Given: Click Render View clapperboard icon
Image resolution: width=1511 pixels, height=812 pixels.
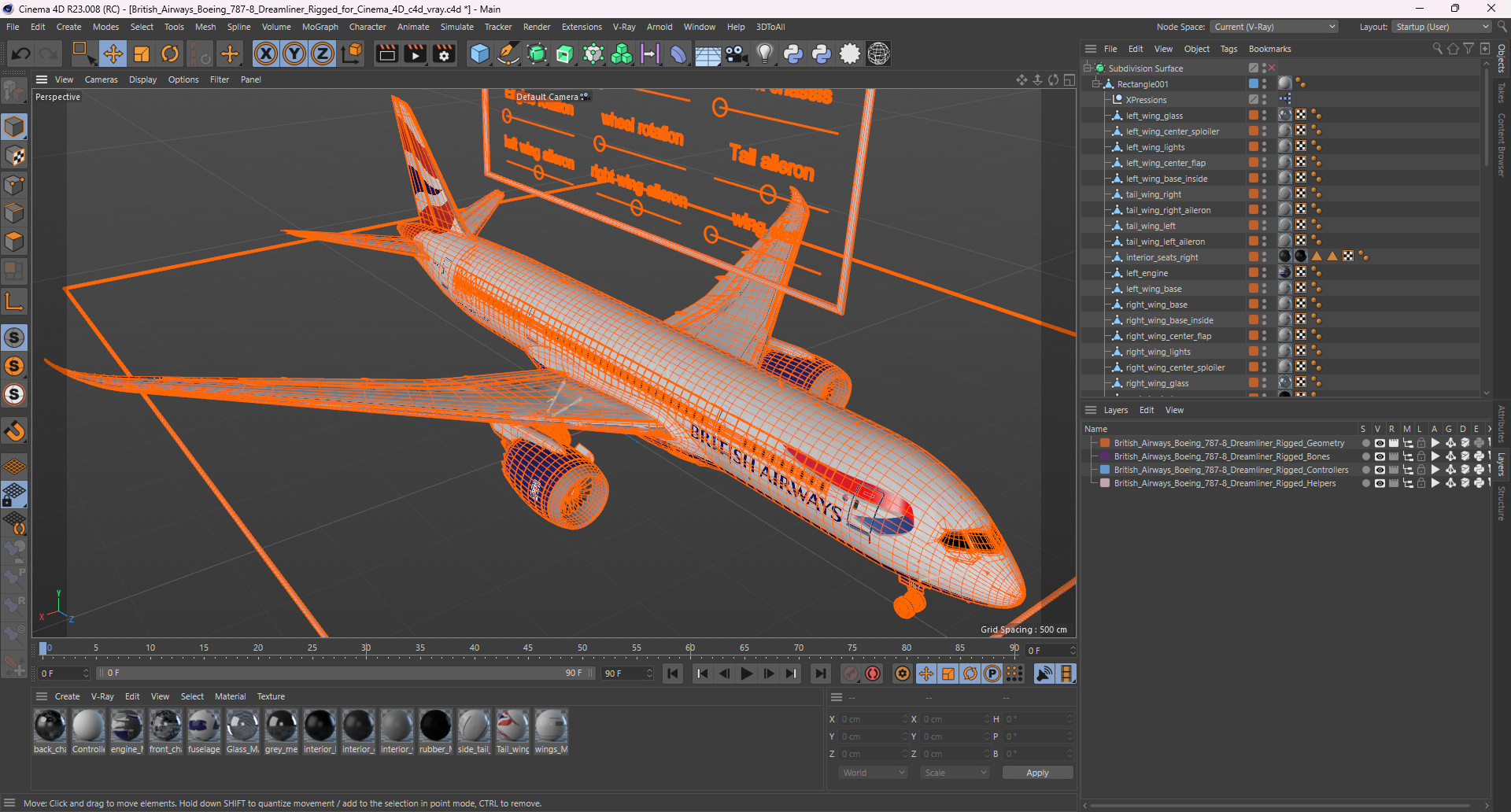Looking at the screenshot, I should point(386,54).
